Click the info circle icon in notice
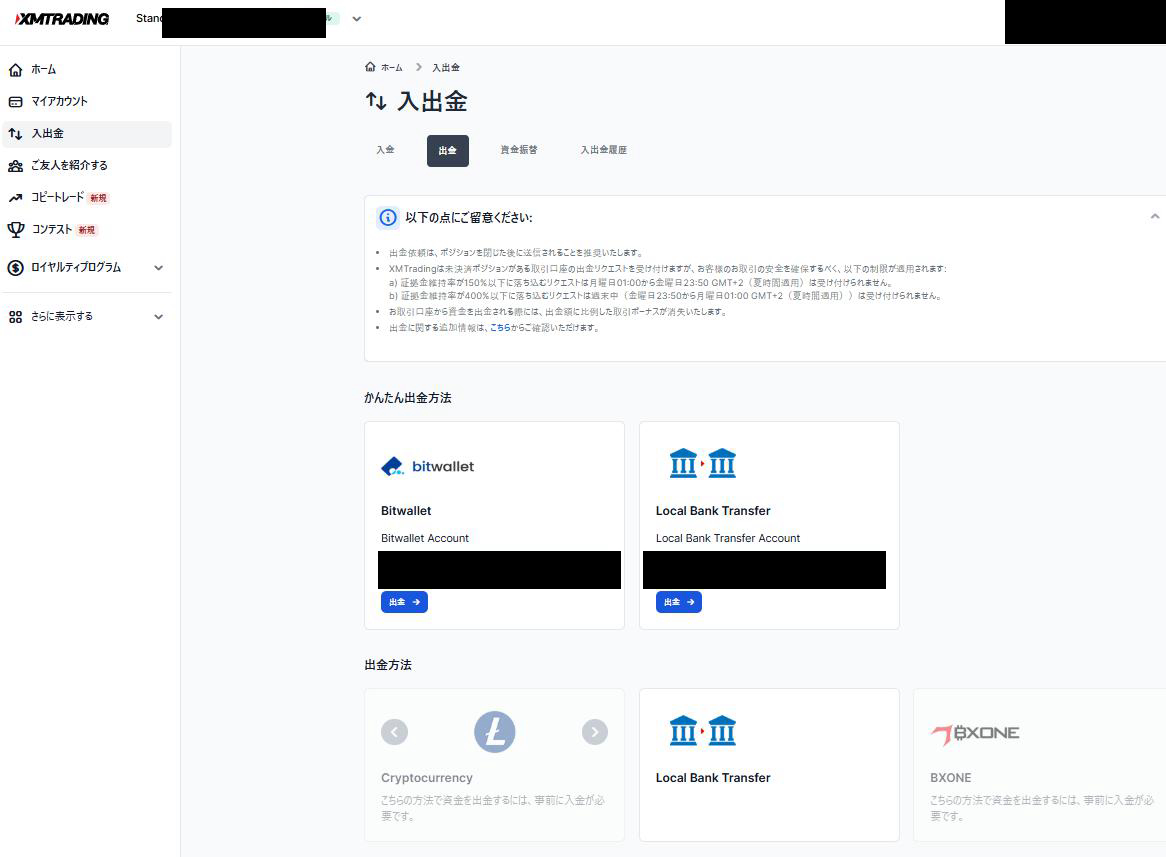This screenshot has width=1166, height=857. pyautogui.click(x=388, y=218)
